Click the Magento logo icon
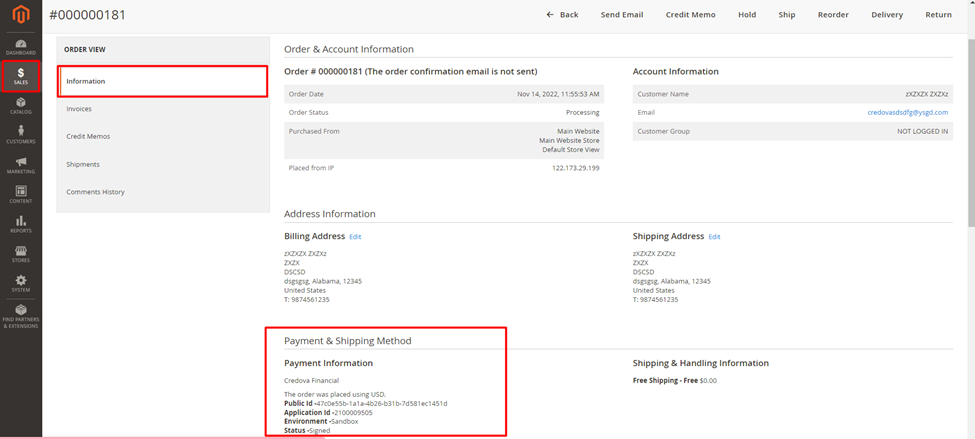Image resolution: width=975 pixels, height=439 pixels. pos(21,16)
